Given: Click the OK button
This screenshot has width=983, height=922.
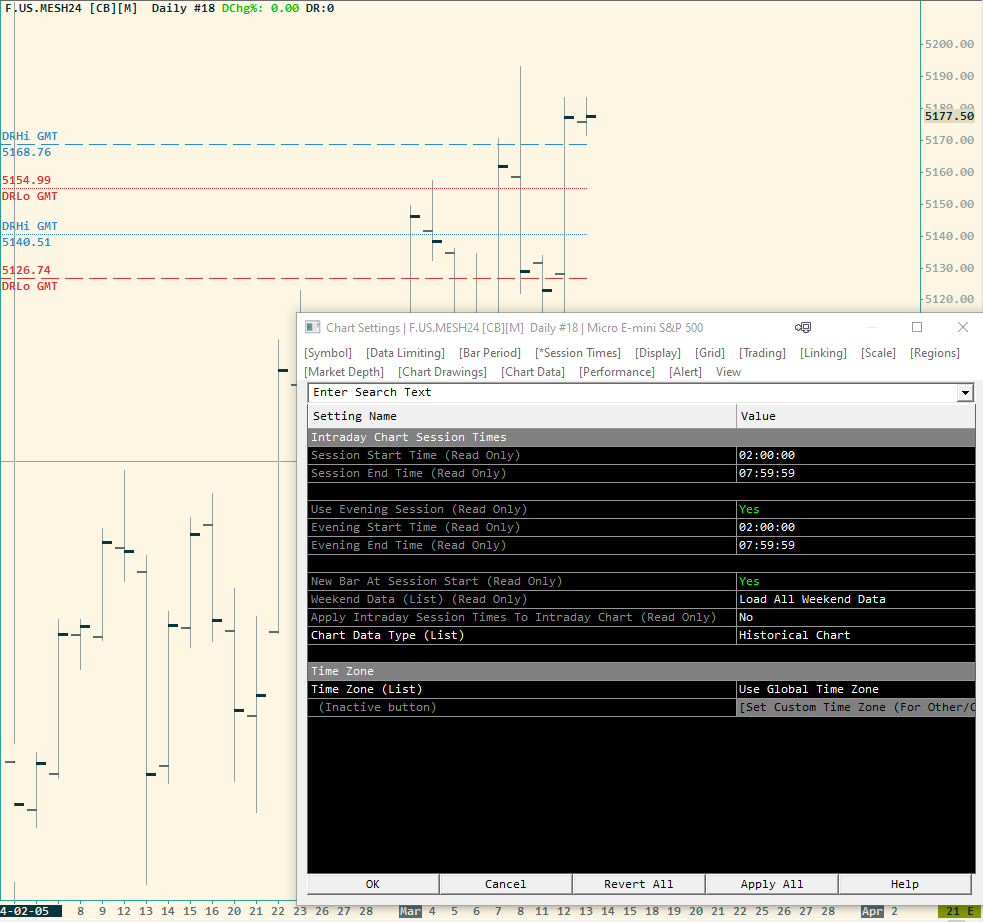Looking at the screenshot, I should tap(372, 884).
